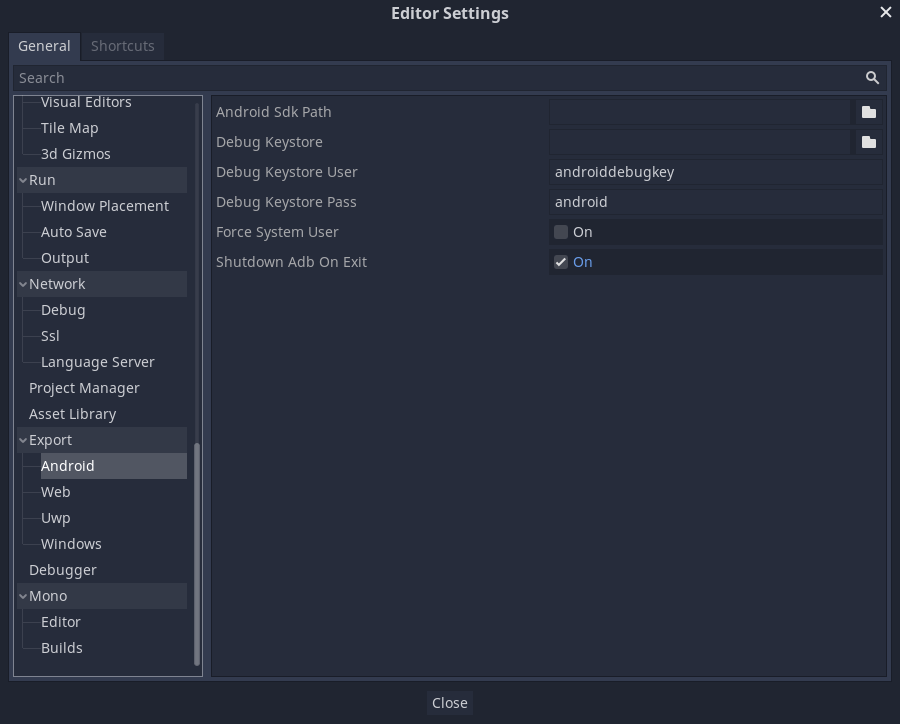Select the Uwp export settings
The height and width of the screenshot is (724, 900).
tap(55, 517)
